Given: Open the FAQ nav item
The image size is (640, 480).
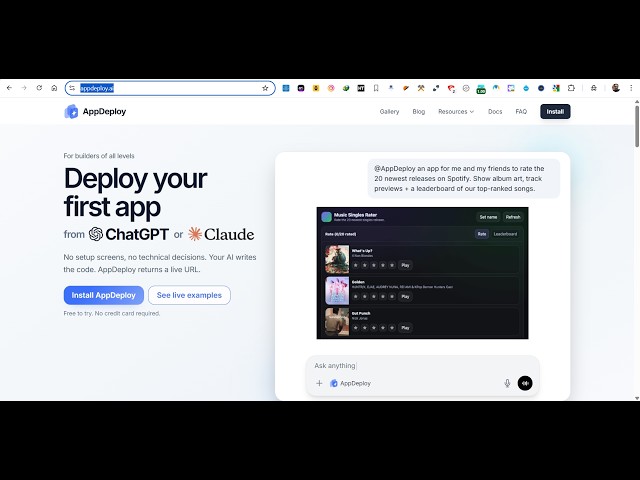Looking at the screenshot, I should point(521,111).
